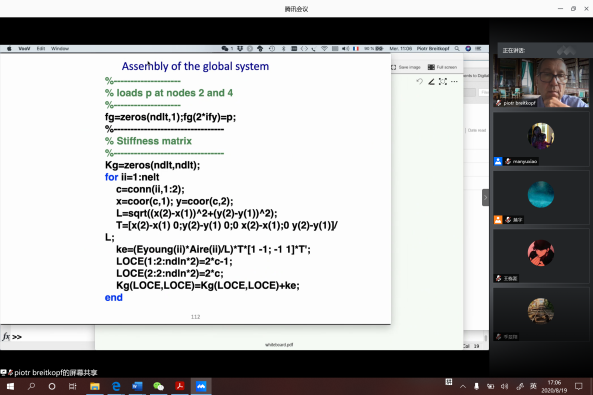
Task: Expand the hidden system tray icons chevron
Action: 463,386
